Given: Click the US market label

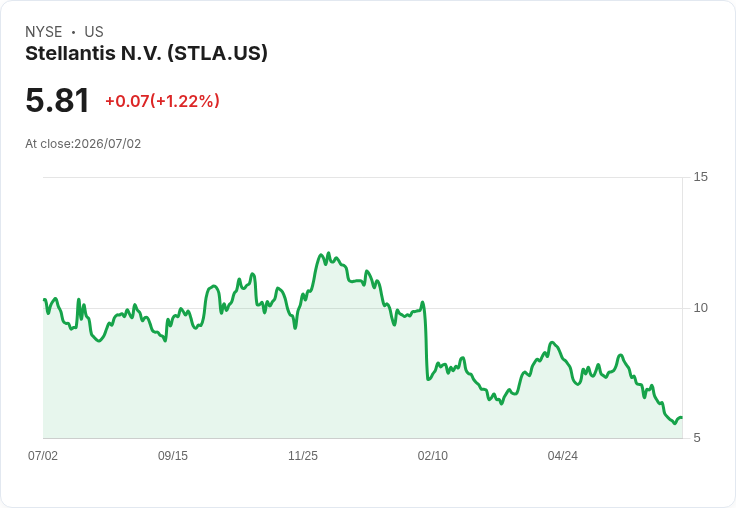Looking at the screenshot, I should (94, 32).
